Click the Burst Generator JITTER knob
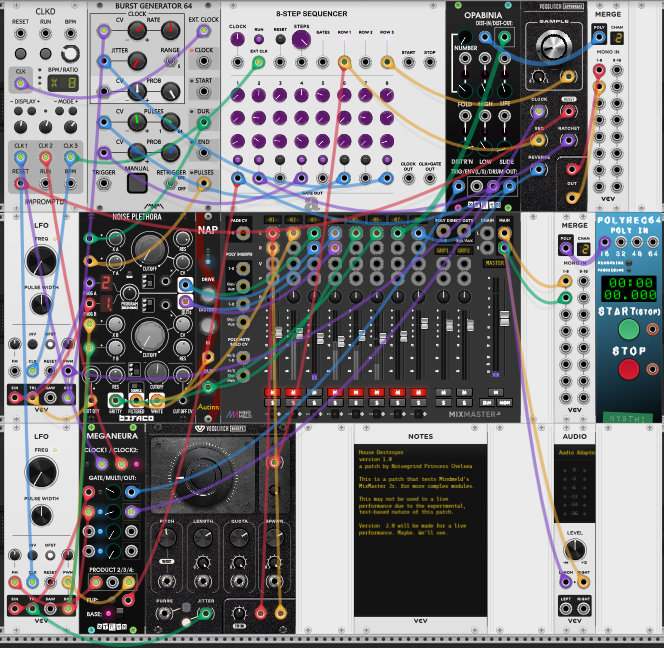Viewport: 664px width, 648px height. [x=137, y=61]
